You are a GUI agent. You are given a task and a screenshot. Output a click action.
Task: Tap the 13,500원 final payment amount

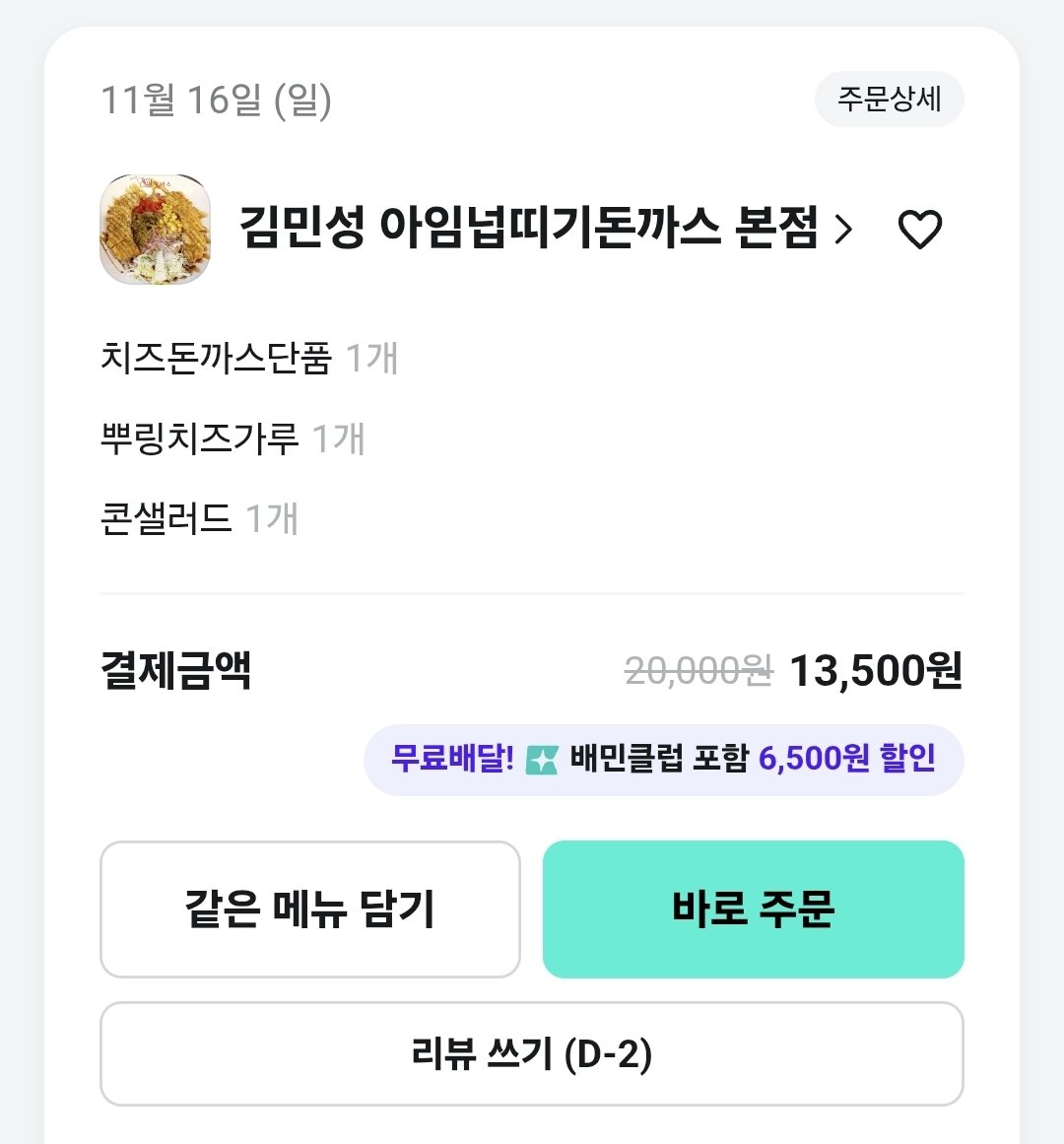click(x=876, y=671)
